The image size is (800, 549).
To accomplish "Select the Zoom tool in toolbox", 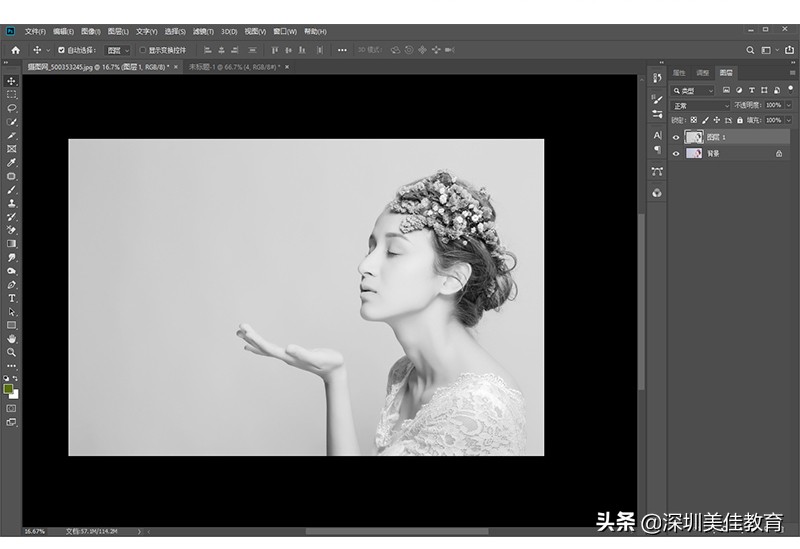I will pyautogui.click(x=11, y=352).
